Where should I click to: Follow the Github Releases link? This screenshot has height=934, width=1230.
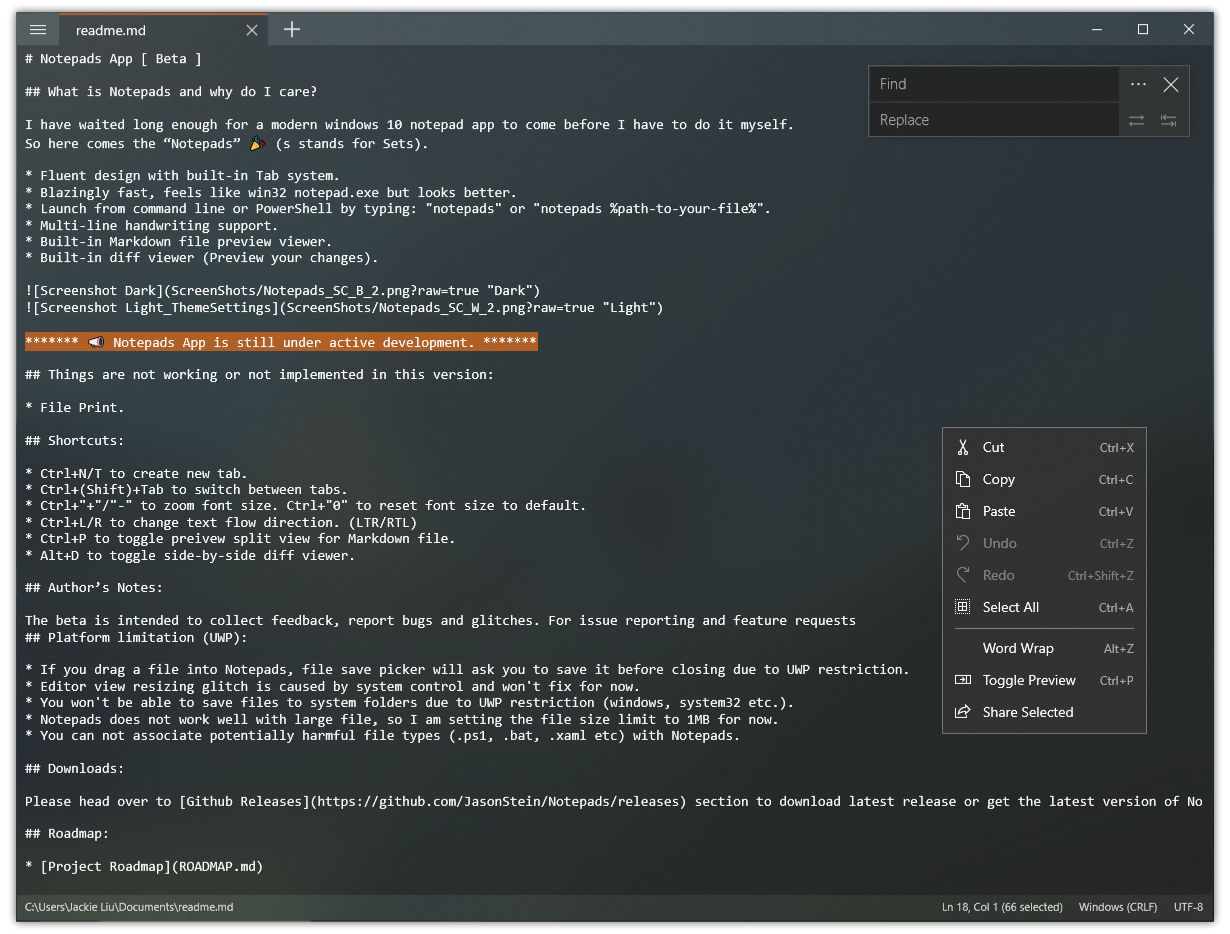pyautogui.click(x=245, y=801)
